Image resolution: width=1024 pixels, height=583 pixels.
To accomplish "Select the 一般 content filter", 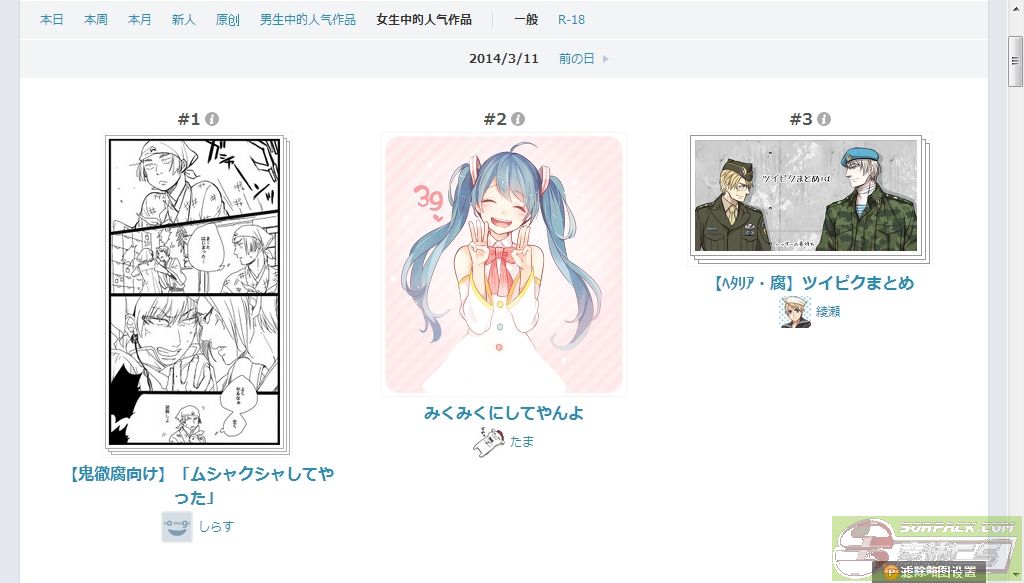I will pyautogui.click(x=526, y=20).
